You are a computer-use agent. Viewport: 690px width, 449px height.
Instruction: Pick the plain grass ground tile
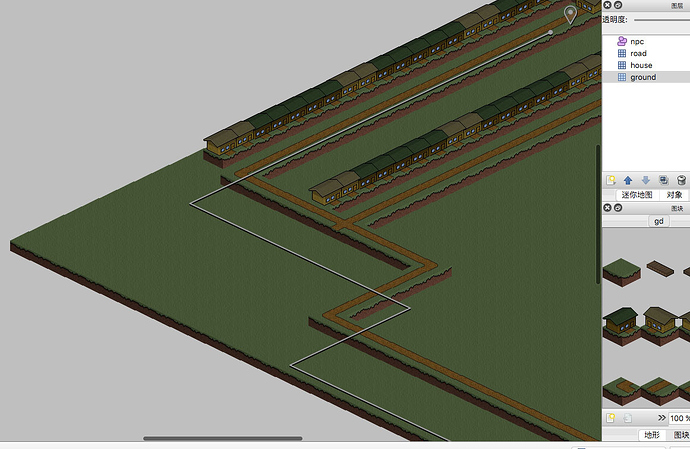point(621,272)
